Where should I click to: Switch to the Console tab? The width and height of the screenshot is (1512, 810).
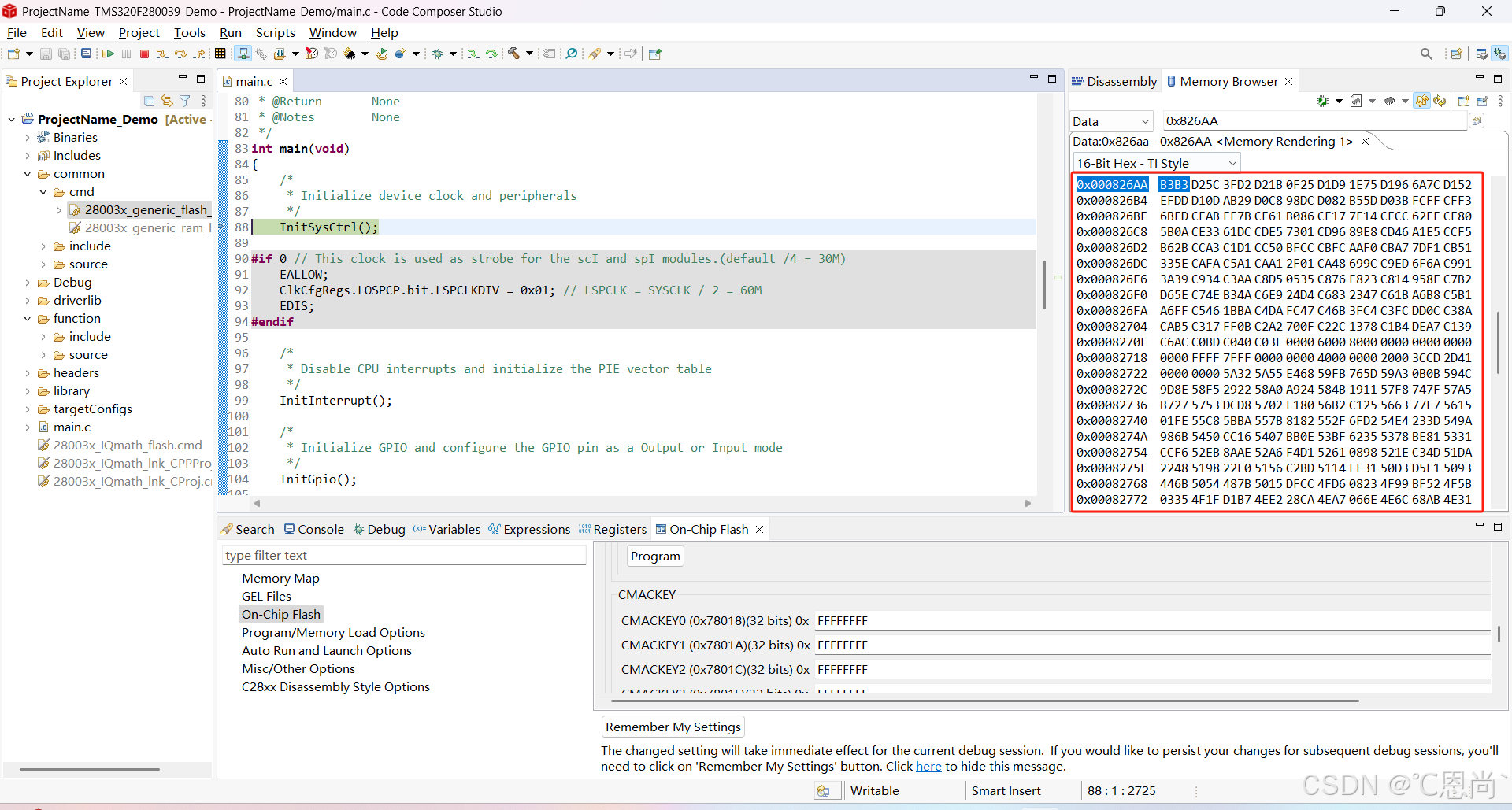coord(314,529)
